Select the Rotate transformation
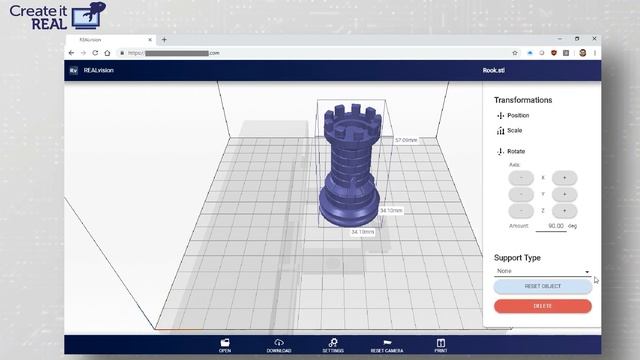 (511, 151)
